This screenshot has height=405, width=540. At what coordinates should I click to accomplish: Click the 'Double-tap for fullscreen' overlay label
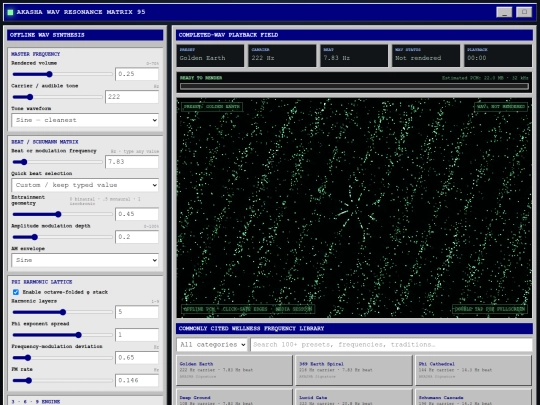(490, 309)
